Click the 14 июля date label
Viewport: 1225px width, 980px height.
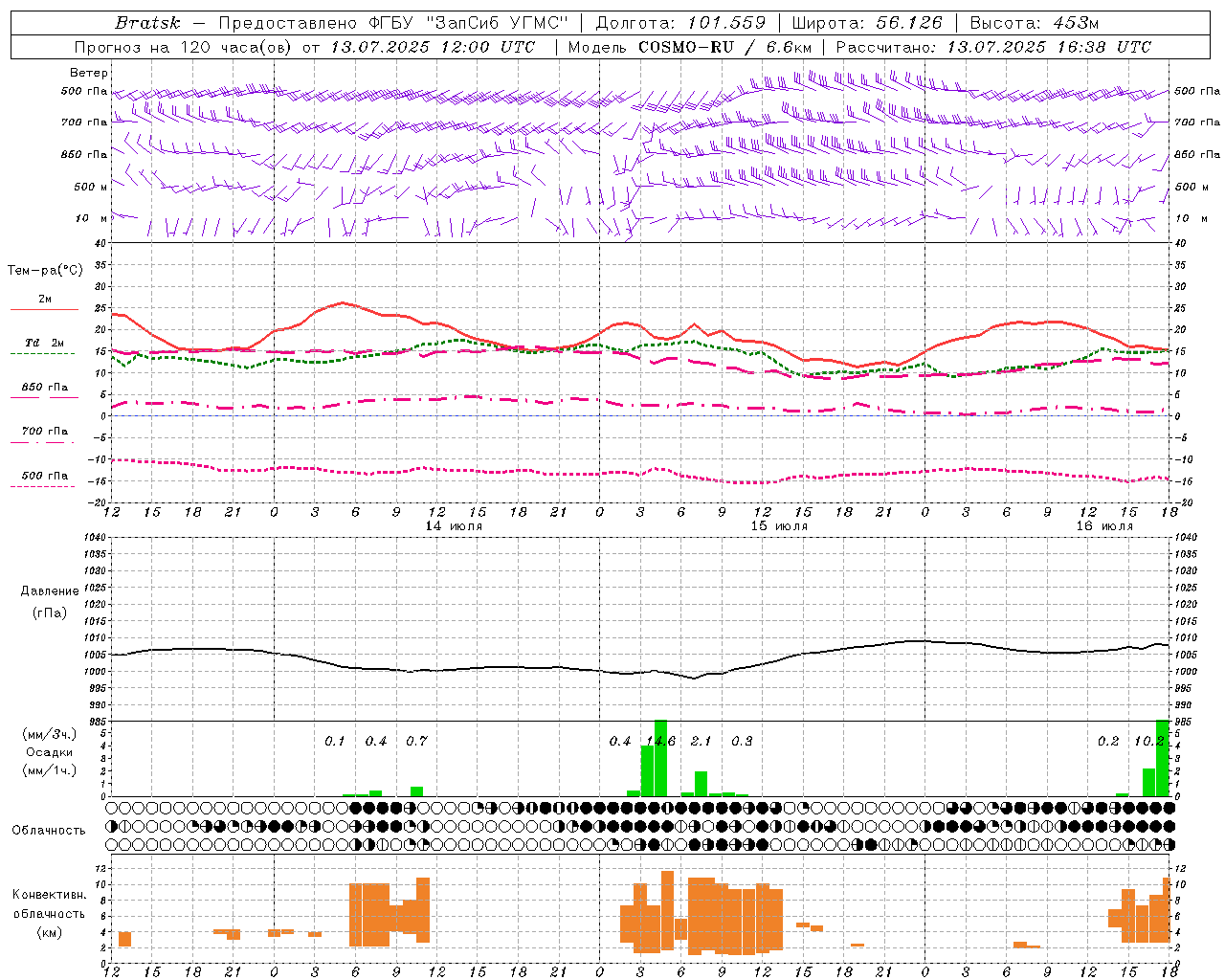coord(454,526)
